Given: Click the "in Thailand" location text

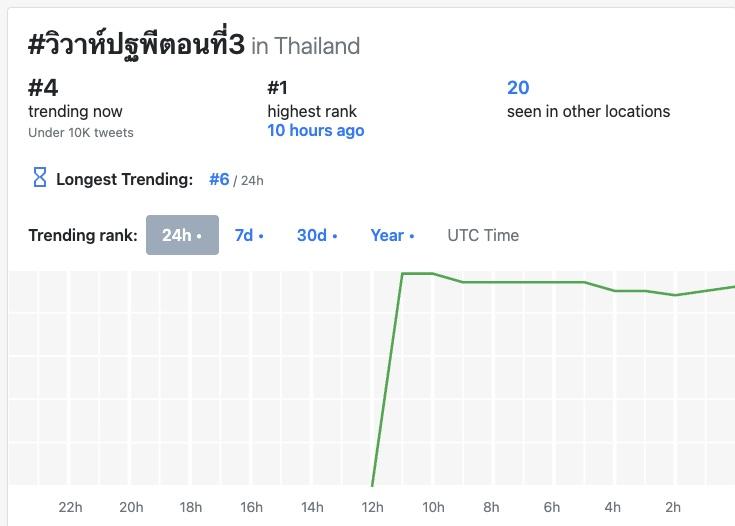Looking at the screenshot, I should [305, 46].
